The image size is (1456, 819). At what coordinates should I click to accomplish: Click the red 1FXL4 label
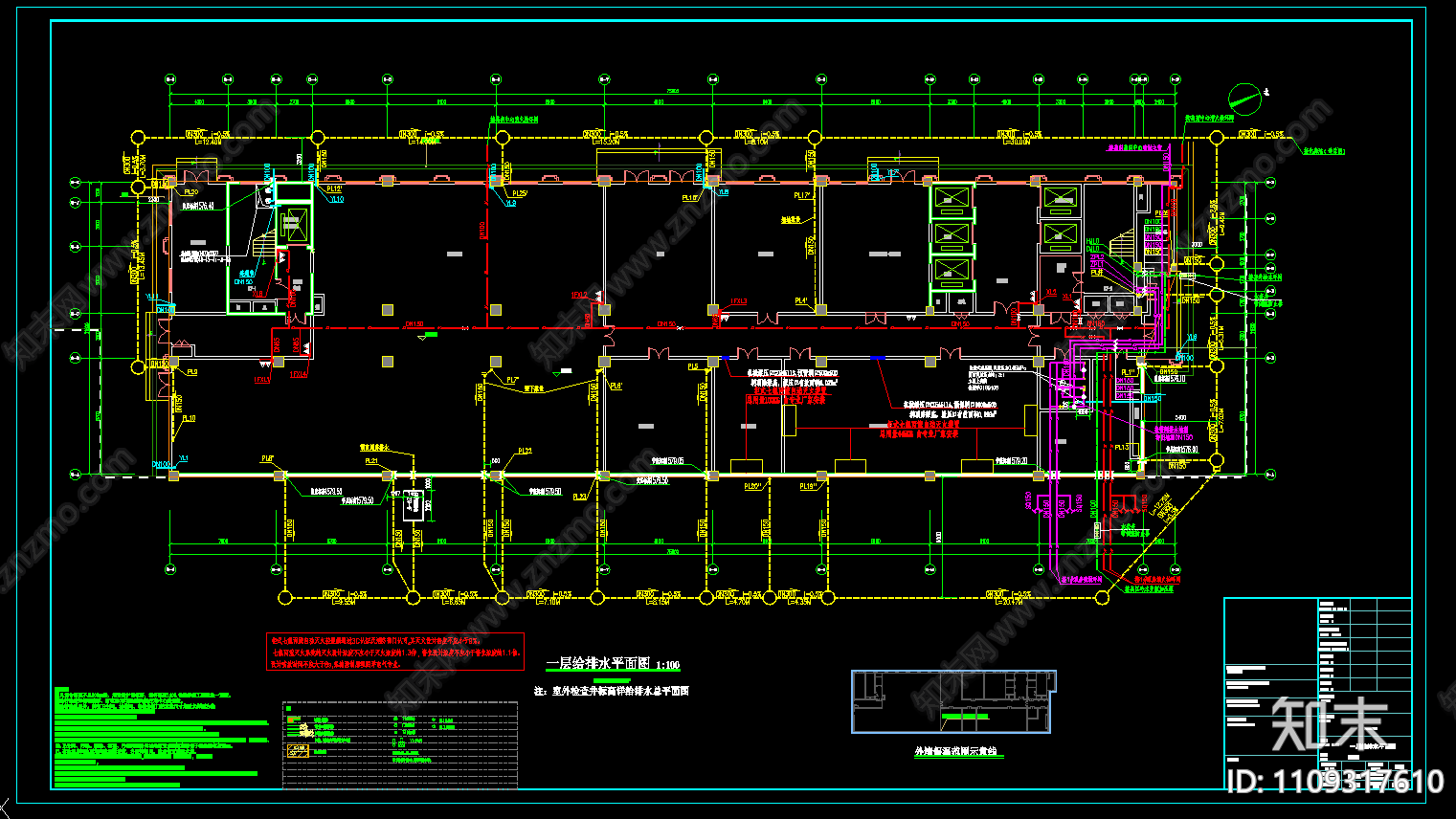tap(299, 374)
